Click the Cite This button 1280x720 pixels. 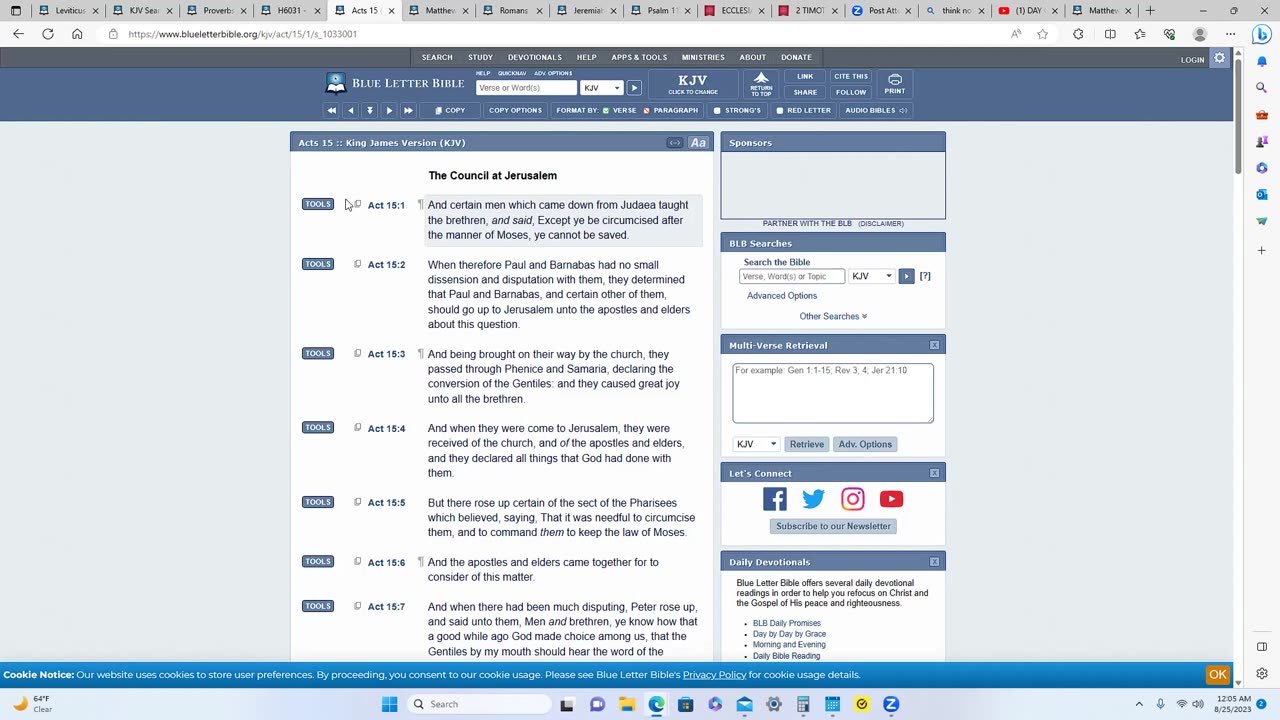851,76
